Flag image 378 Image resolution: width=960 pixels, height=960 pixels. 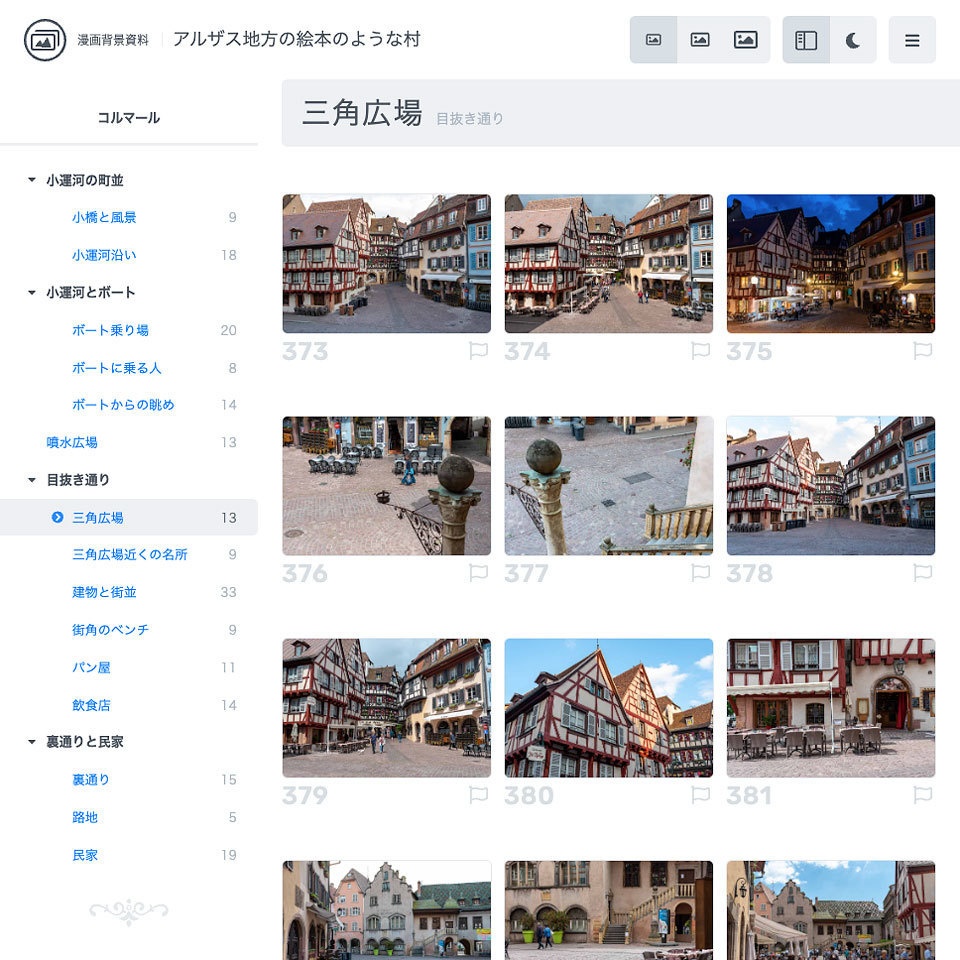point(923,573)
